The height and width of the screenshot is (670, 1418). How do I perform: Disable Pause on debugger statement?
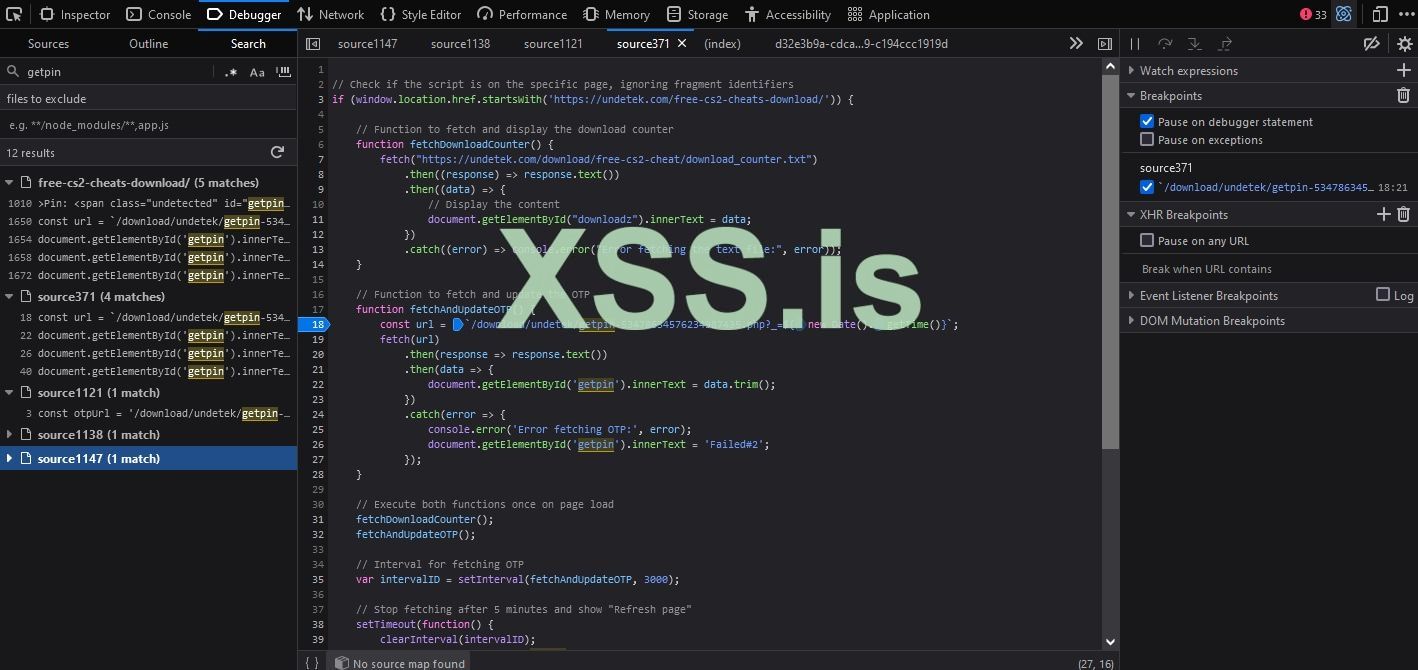coord(1147,121)
